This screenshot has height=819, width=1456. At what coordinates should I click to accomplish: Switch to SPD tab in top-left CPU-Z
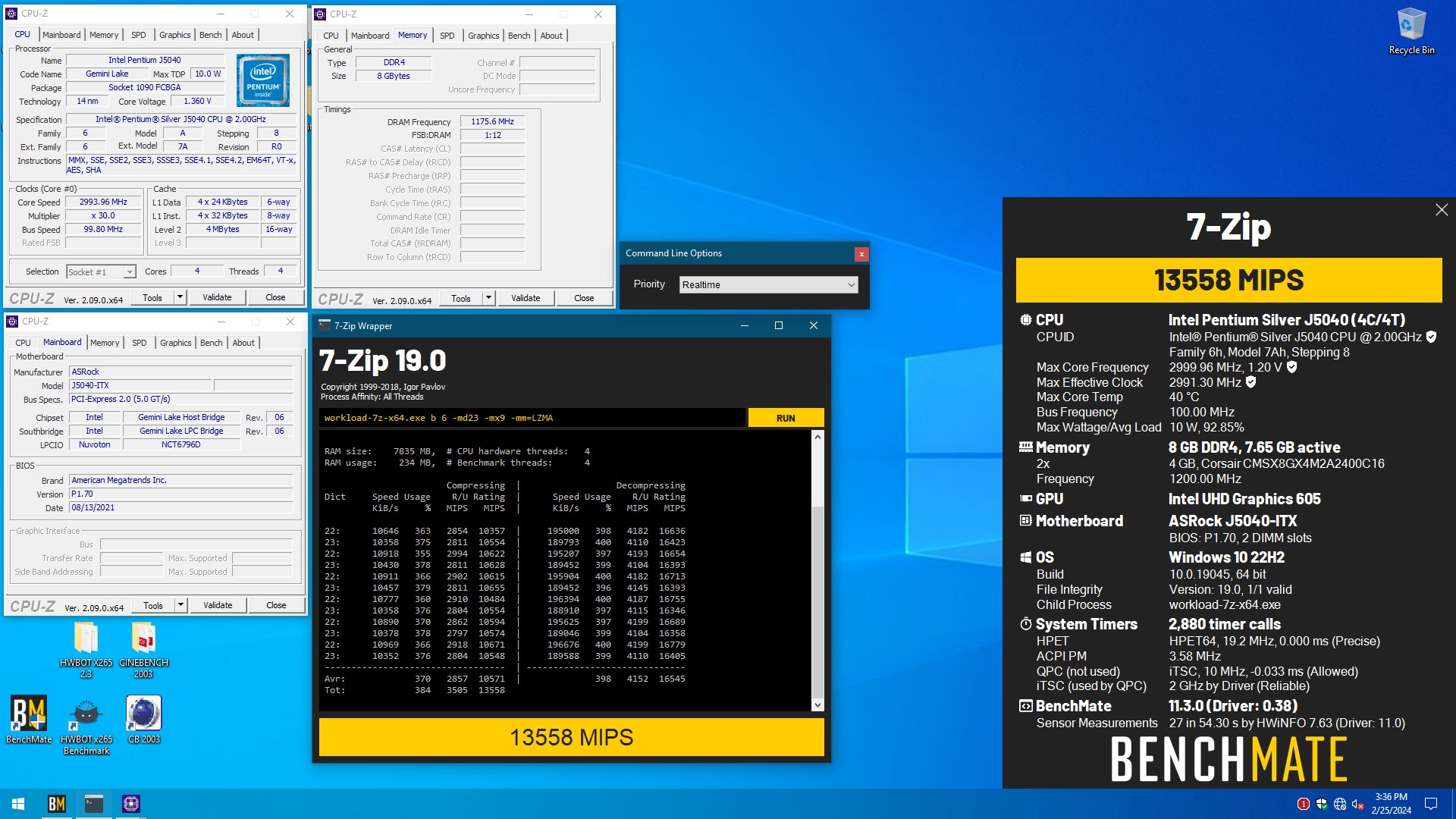coord(139,35)
